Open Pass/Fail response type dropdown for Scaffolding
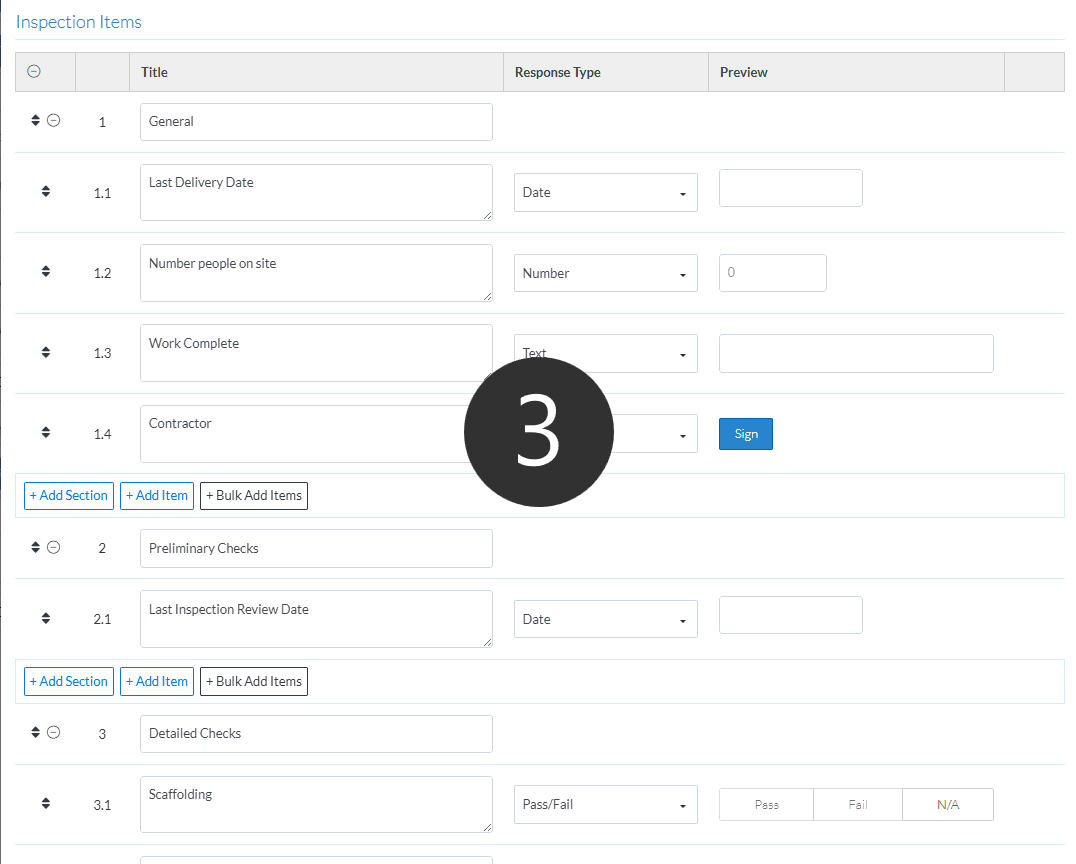This screenshot has height=864, width=1076. (605, 805)
